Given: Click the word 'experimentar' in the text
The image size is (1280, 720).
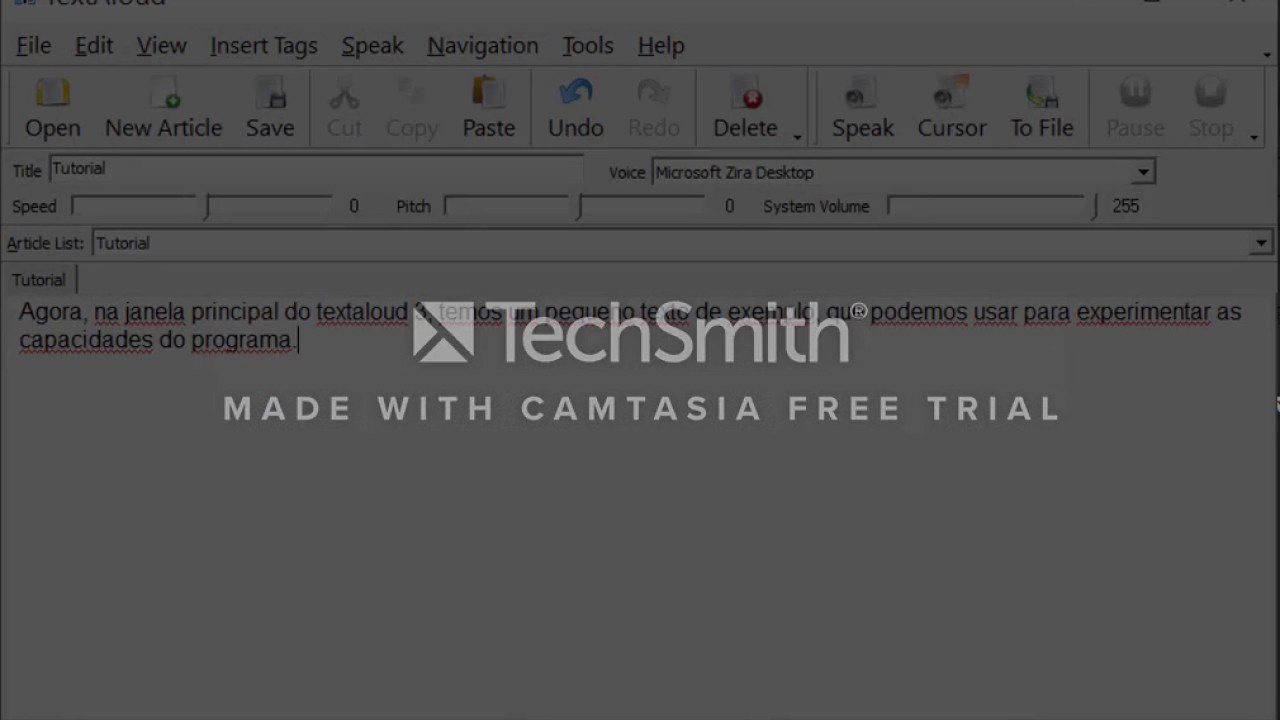Looking at the screenshot, I should 1143,312.
